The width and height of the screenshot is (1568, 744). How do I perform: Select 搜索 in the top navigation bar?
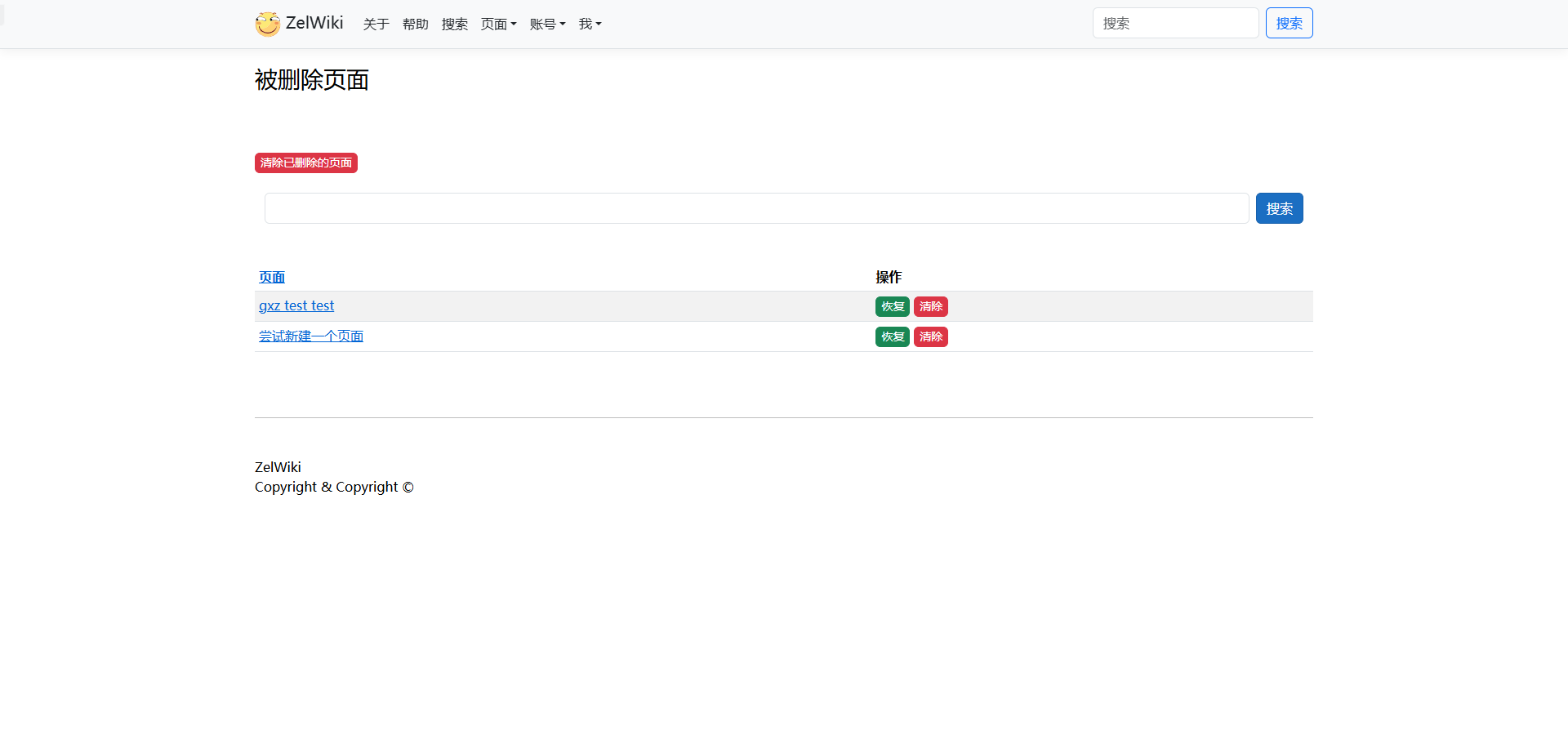(454, 25)
